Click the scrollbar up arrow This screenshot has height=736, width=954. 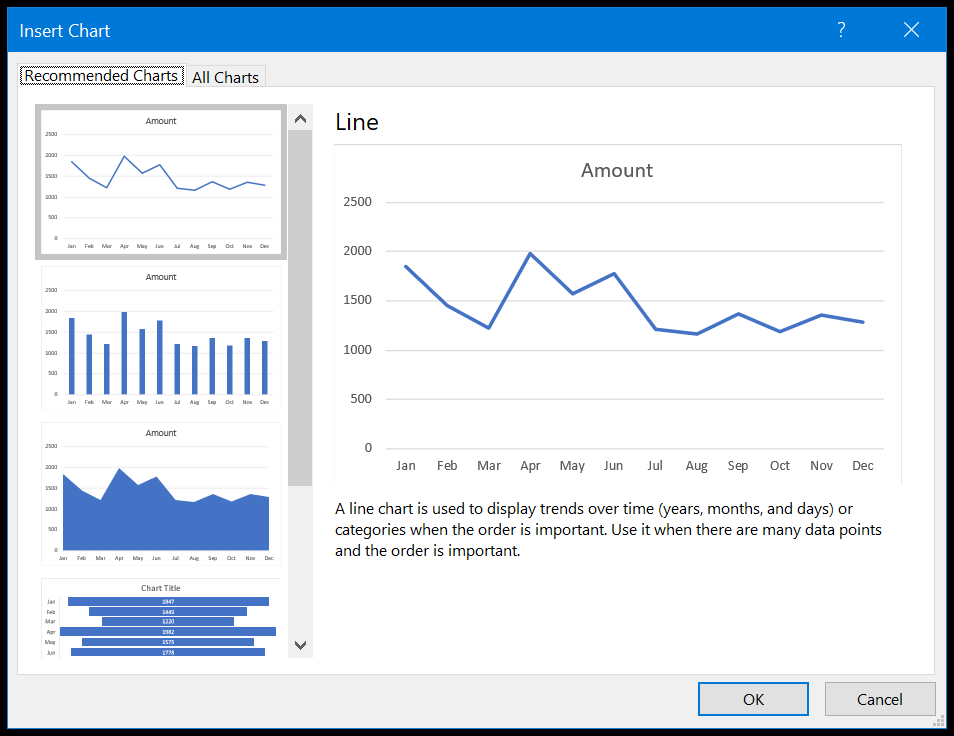click(x=300, y=117)
